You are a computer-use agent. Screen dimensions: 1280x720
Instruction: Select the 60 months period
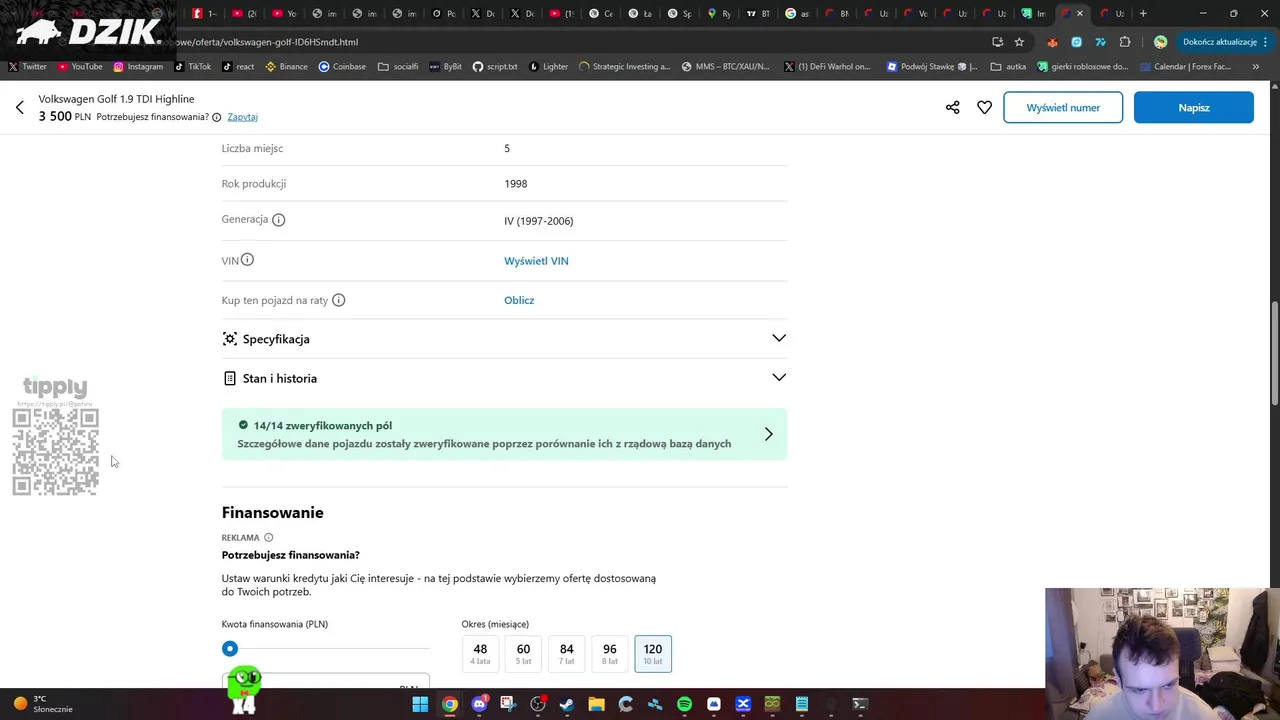523,653
